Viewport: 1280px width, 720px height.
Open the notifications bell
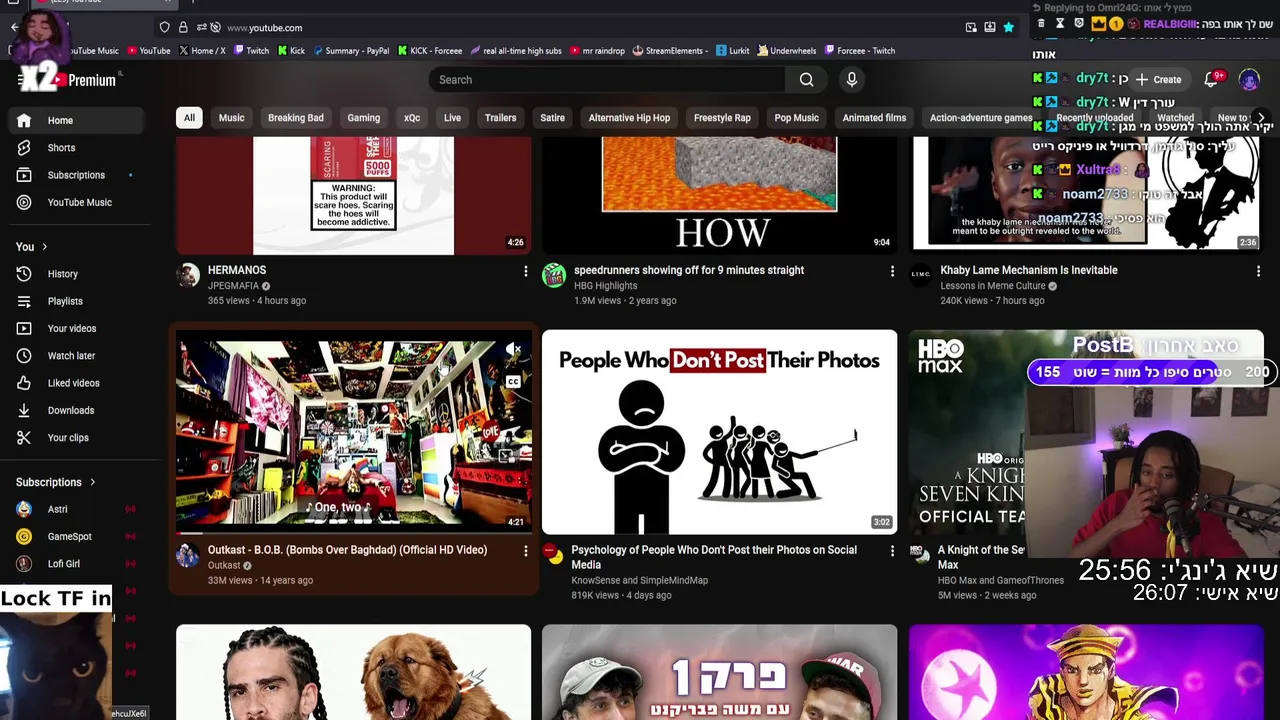[1211, 79]
